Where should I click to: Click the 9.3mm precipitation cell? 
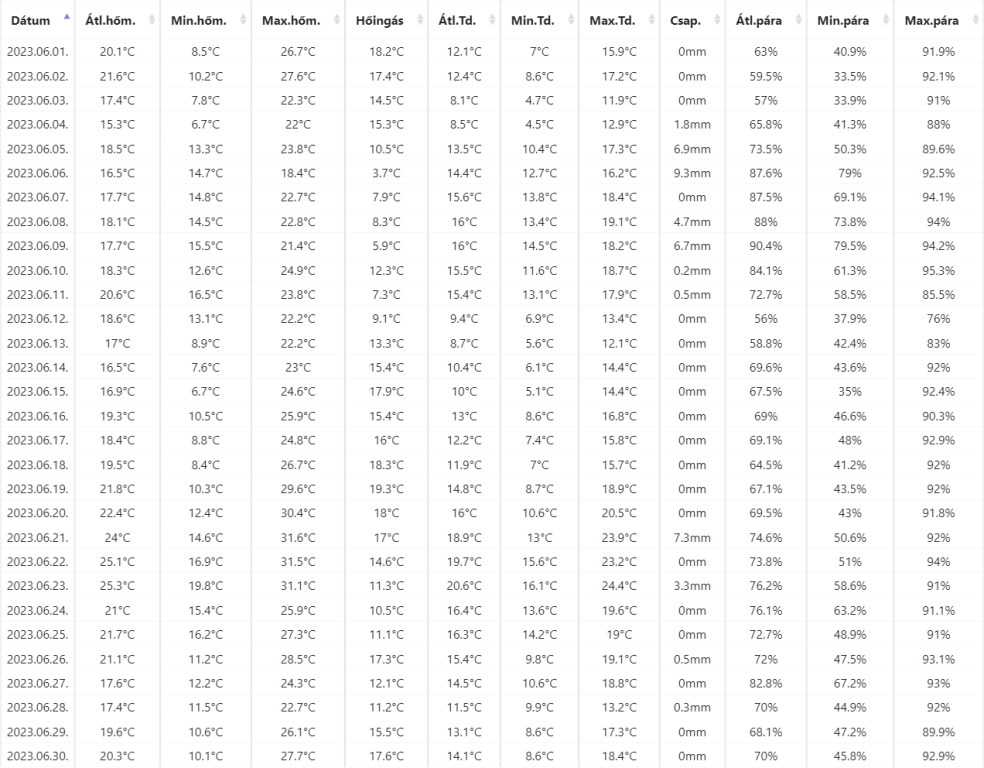pos(692,173)
